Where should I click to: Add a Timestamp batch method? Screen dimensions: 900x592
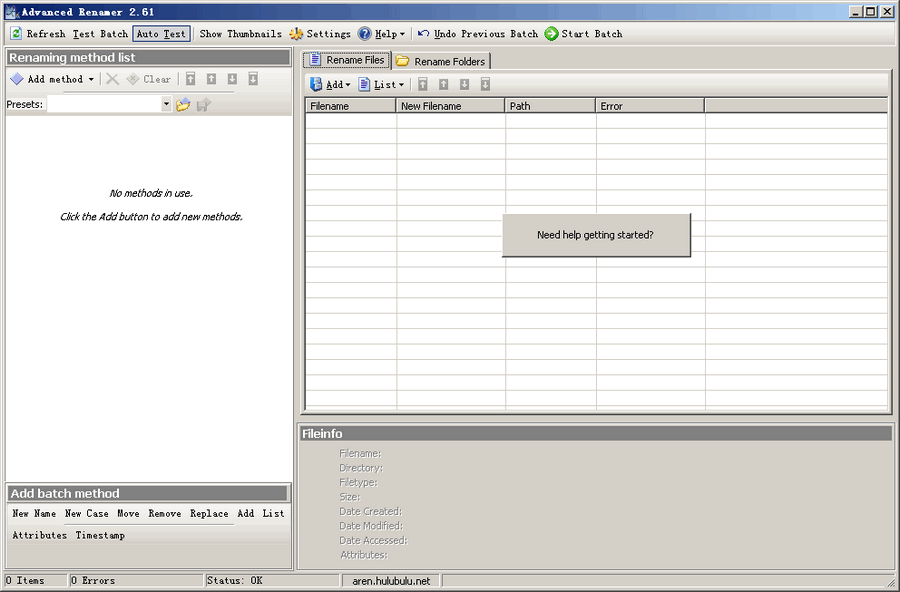click(x=100, y=536)
